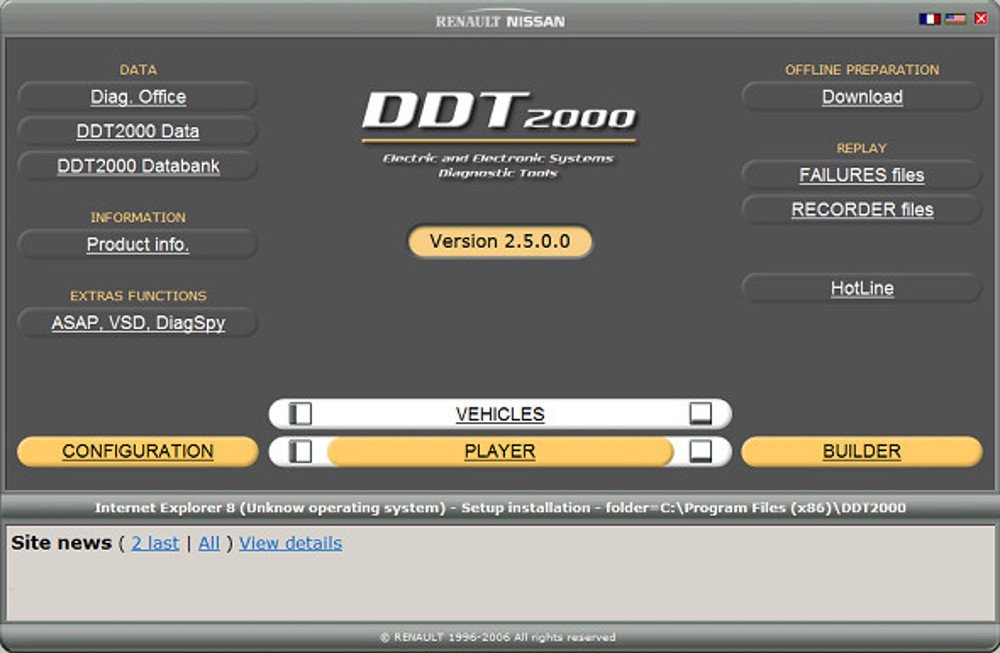Click the right window icon on the PLAYER bar
Viewport: 1000px width, 653px height.
(x=700, y=451)
